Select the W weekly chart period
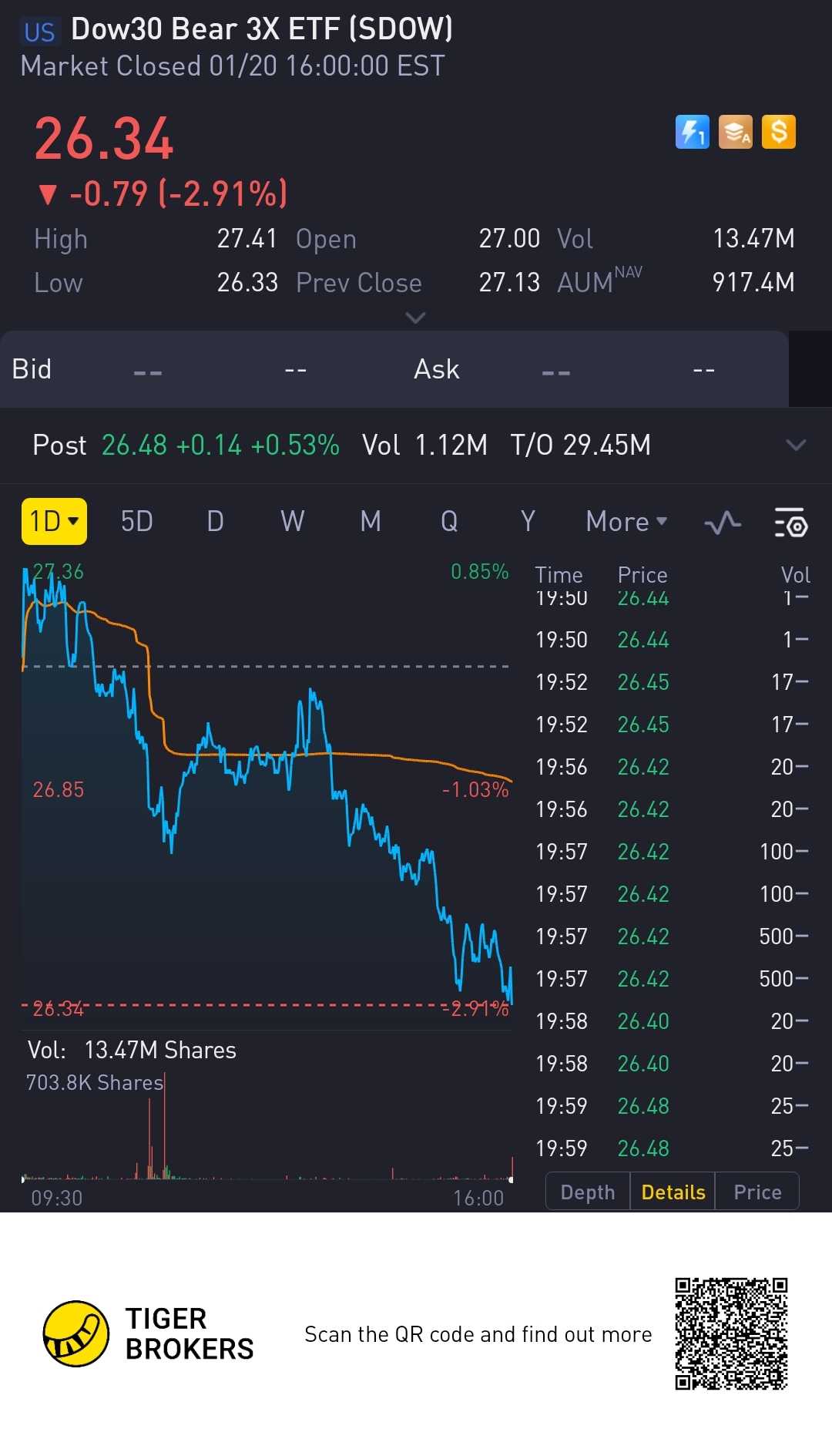The height and width of the screenshot is (1456, 832). click(x=292, y=522)
